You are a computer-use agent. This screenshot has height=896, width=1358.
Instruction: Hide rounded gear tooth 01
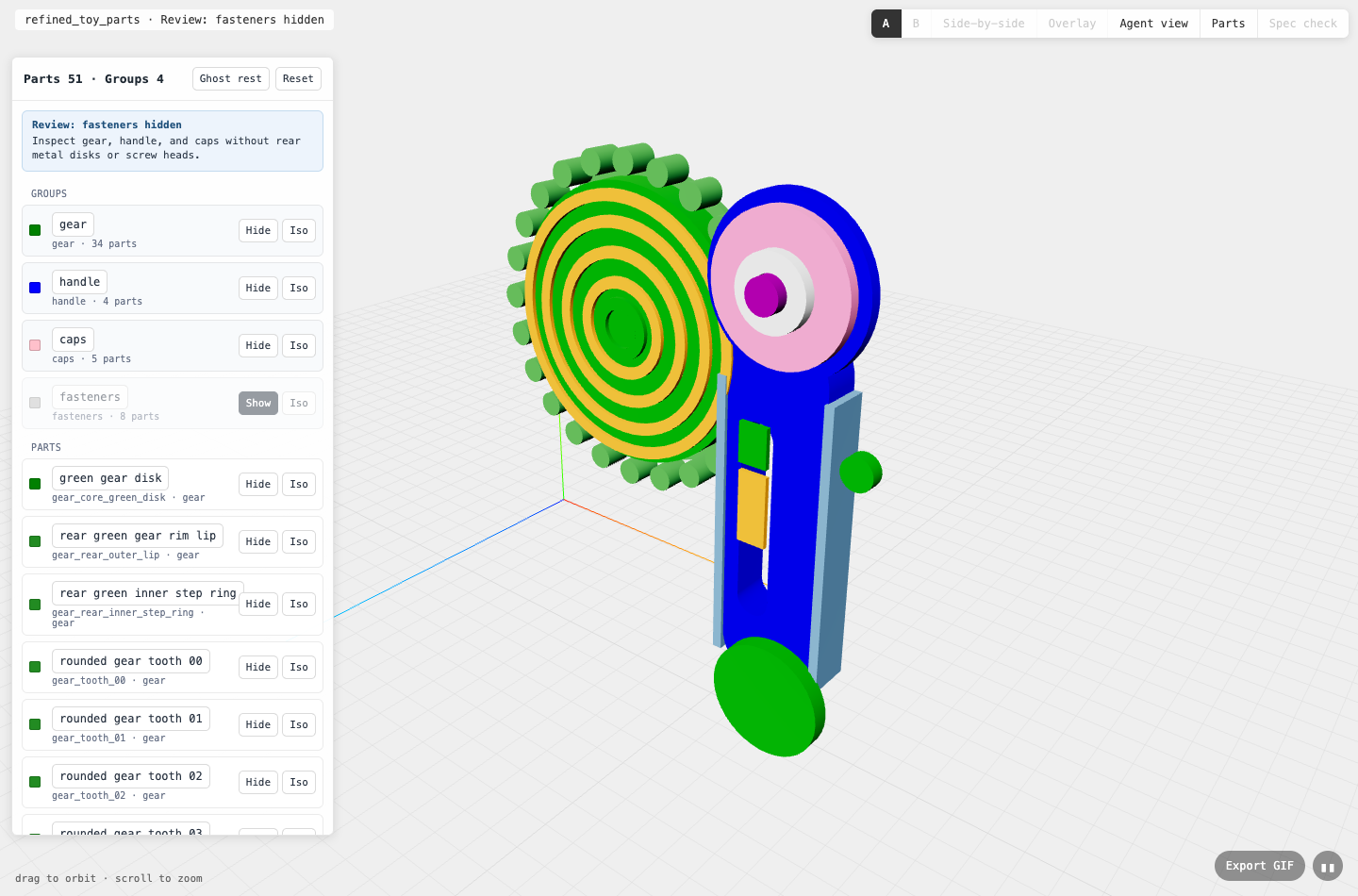point(258,725)
